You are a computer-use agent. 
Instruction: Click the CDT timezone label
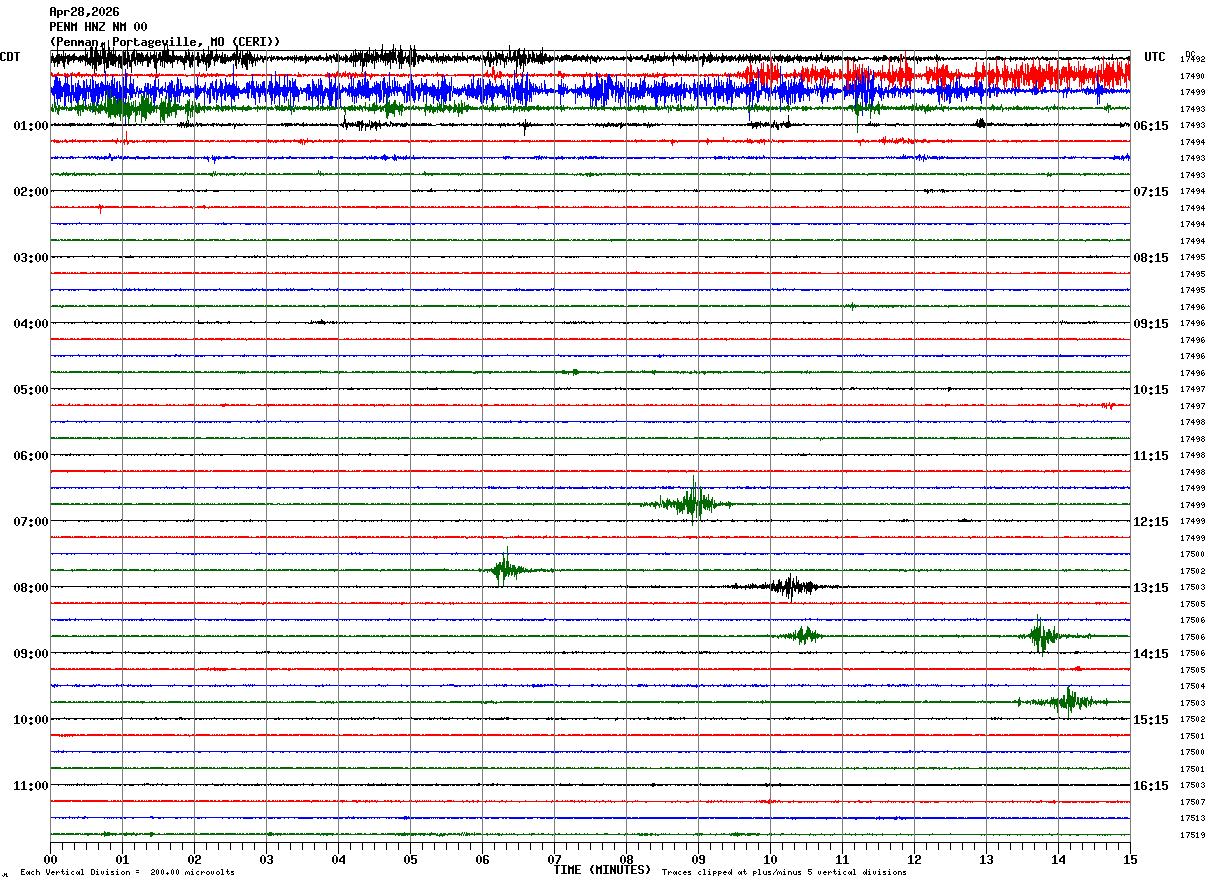click(x=11, y=57)
